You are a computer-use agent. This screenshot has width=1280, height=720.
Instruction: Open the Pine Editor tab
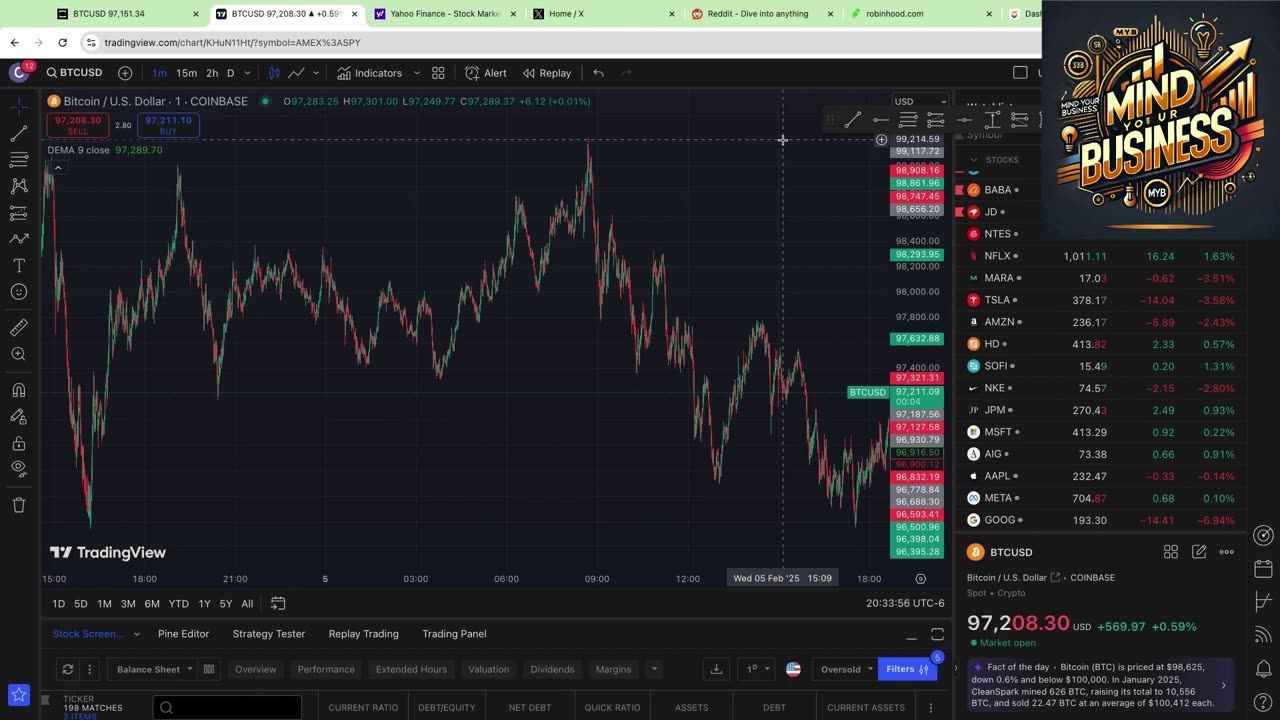[183, 634]
